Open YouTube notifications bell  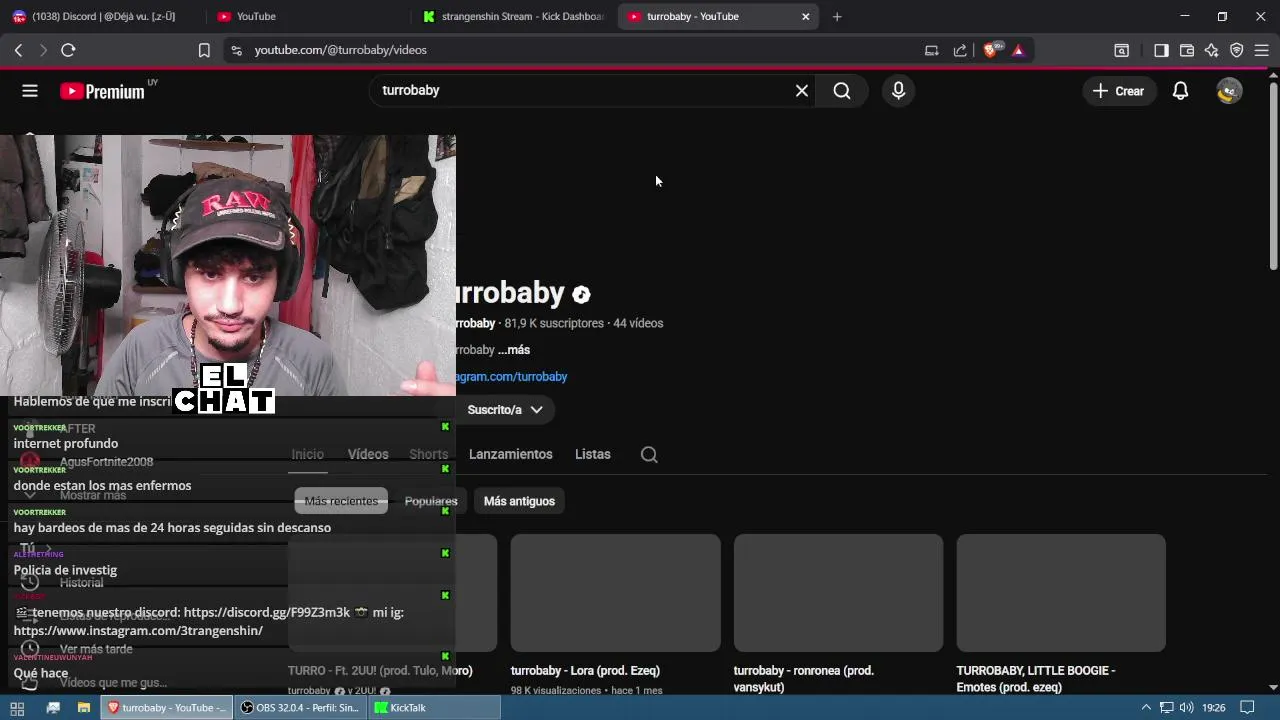1180,91
